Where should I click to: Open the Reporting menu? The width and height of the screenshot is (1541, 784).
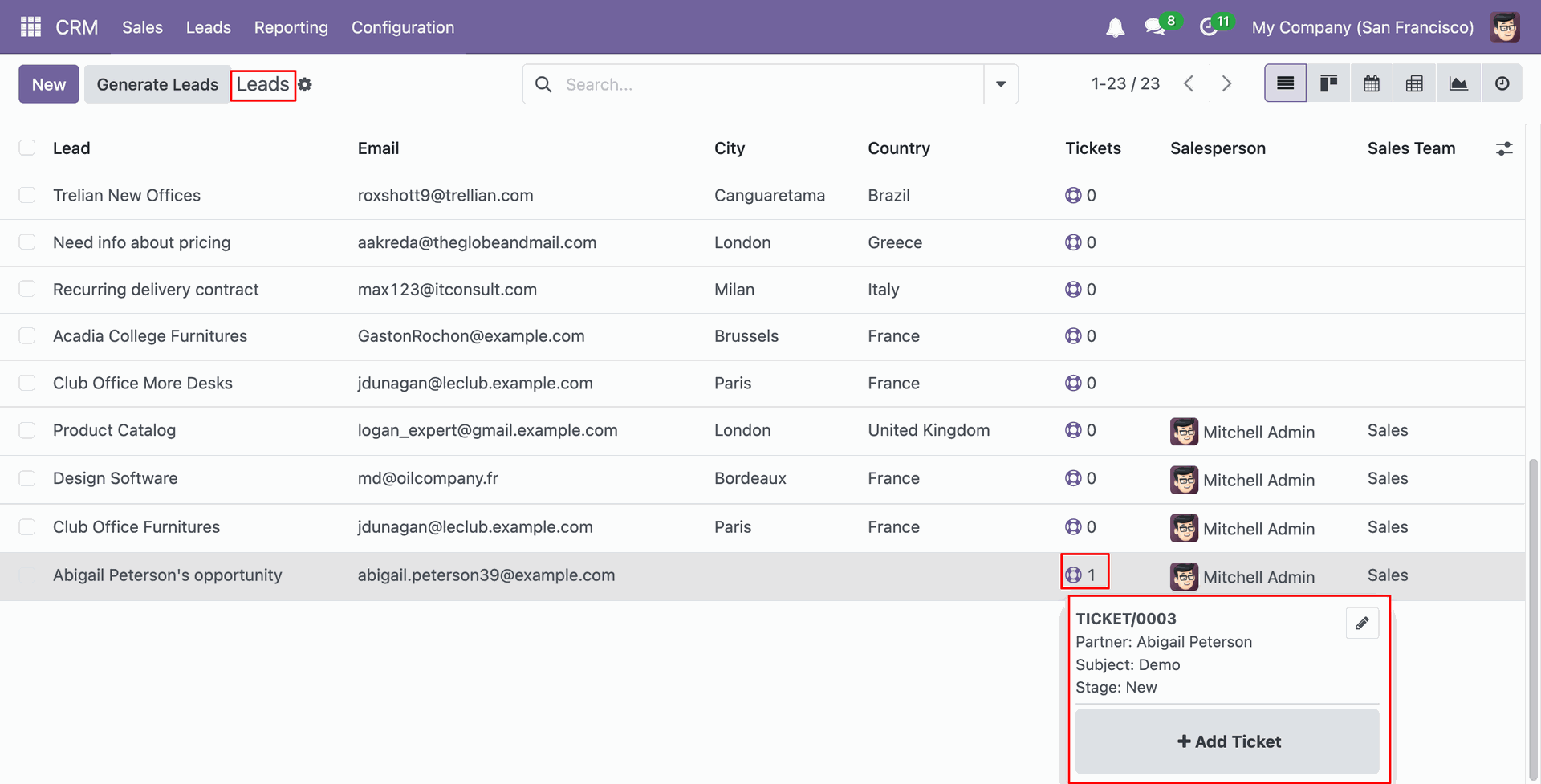coord(291,27)
